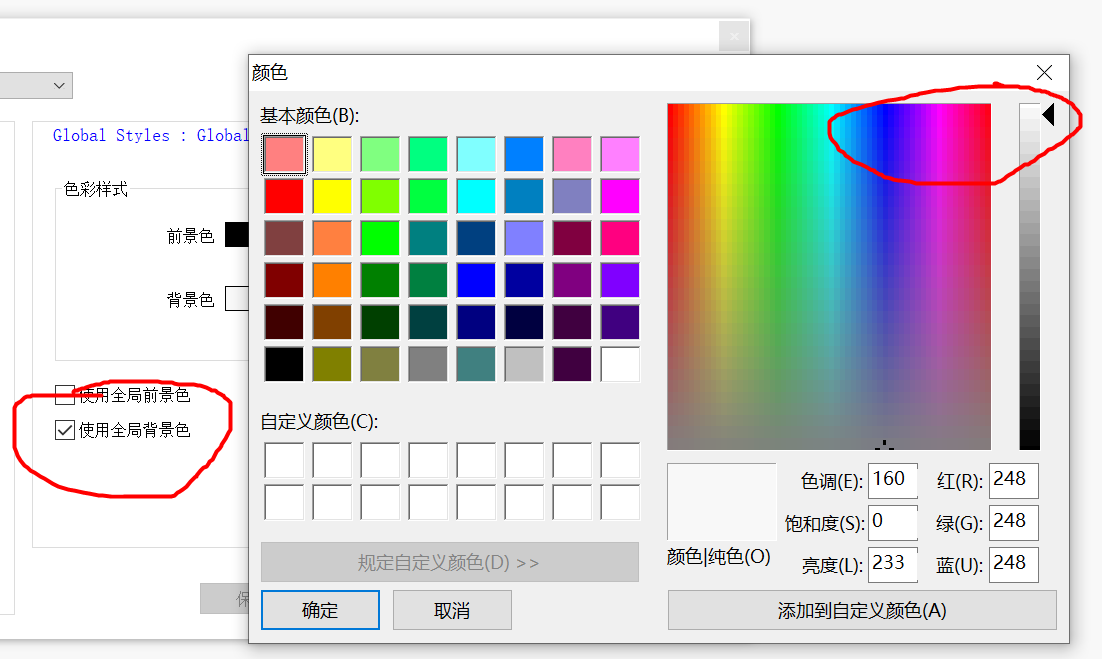1102x659 pixels.
Task: Click the 饱和度(S) input field
Action: tap(893, 523)
